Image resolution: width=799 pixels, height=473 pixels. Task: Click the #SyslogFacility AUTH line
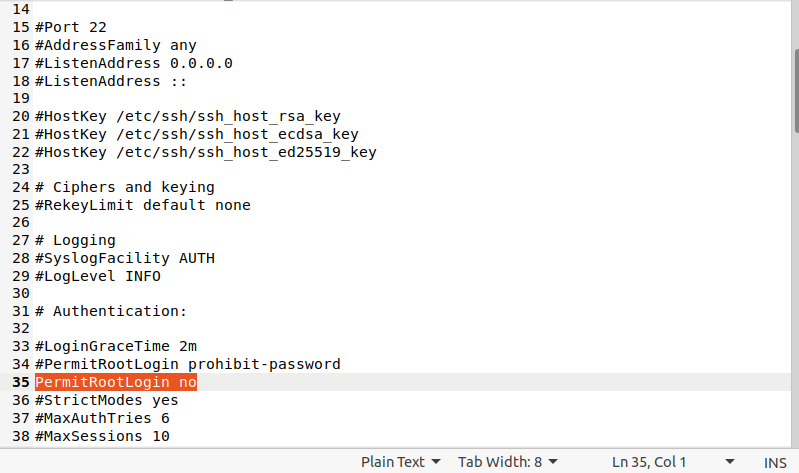click(x=124, y=258)
